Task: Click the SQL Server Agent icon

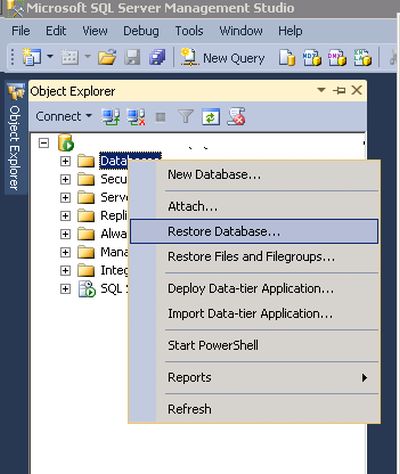Action: [x=87, y=289]
